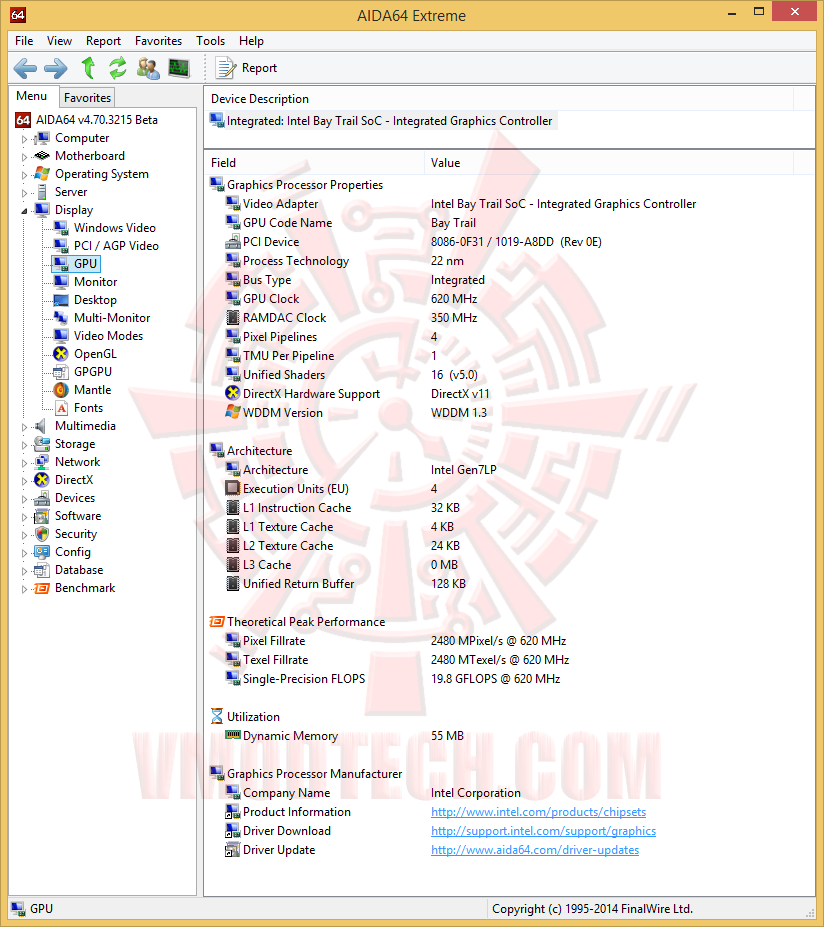Expand the Benchmark tree node
824x927 pixels.
(x=24, y=589)
